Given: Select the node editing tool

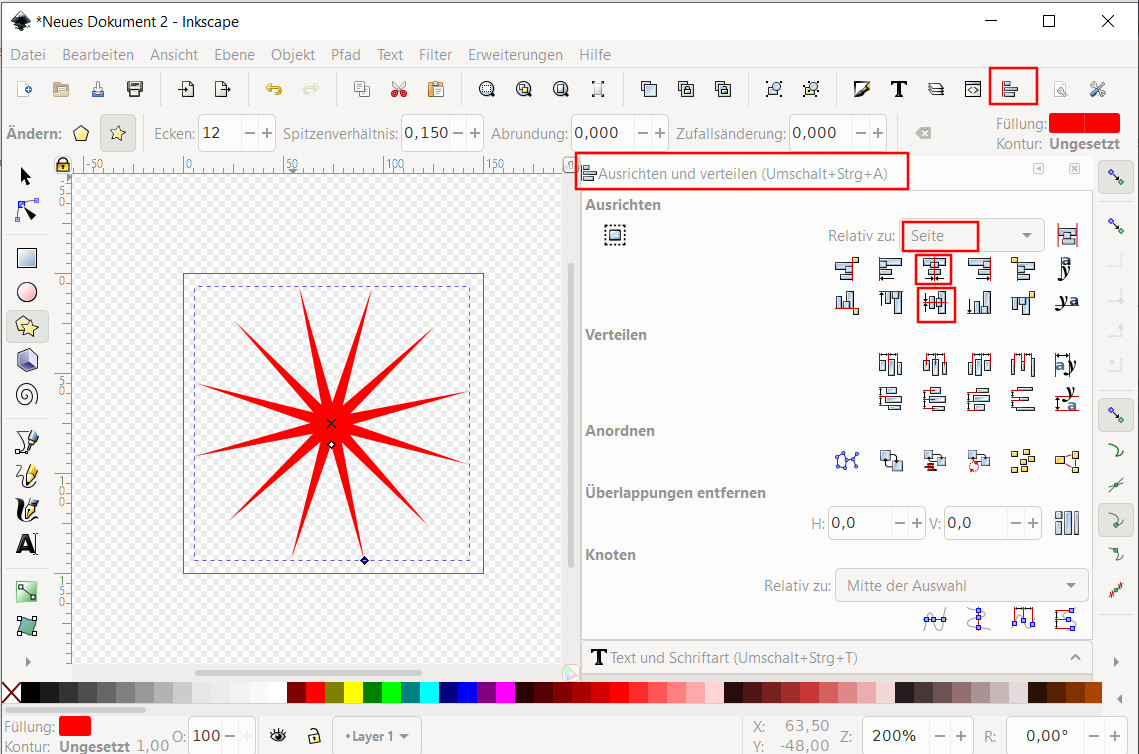Looking at the screenshot, I should (27, 211).
